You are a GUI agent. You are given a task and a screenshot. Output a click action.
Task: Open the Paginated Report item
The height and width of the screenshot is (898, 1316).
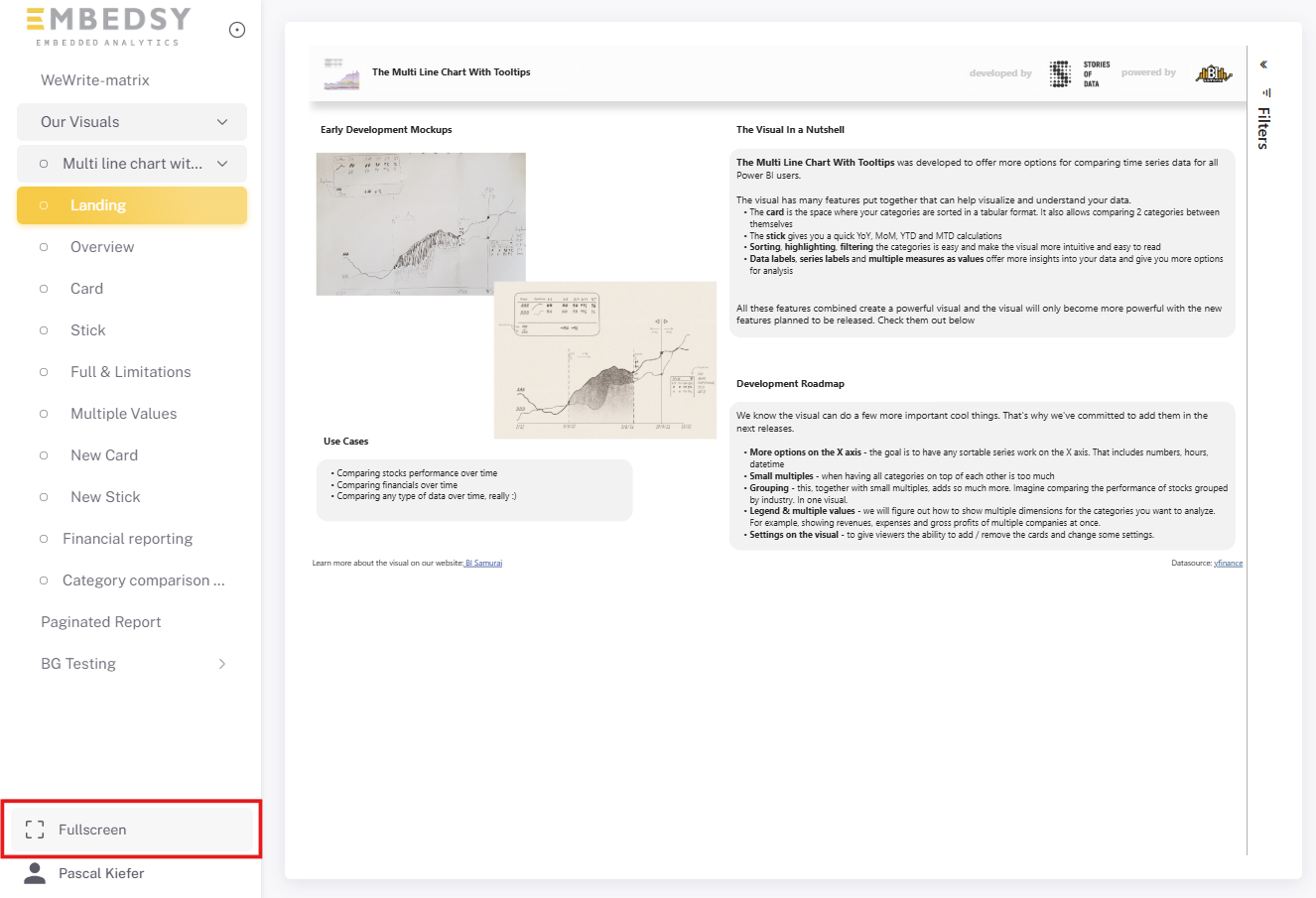click(100, 622)
